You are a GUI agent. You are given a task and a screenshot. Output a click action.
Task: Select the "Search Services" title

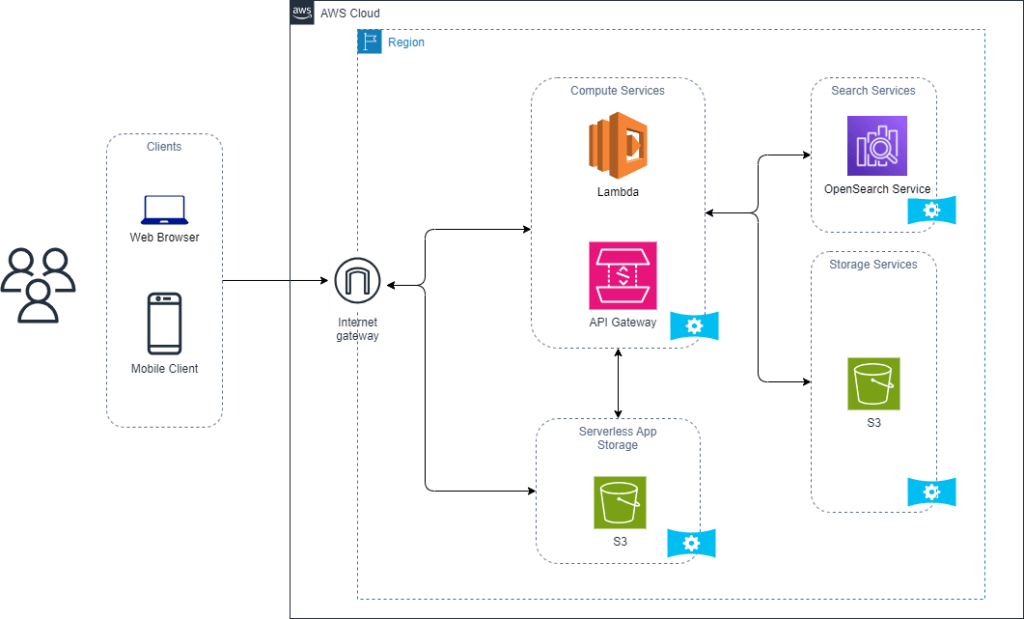(873, 91)
